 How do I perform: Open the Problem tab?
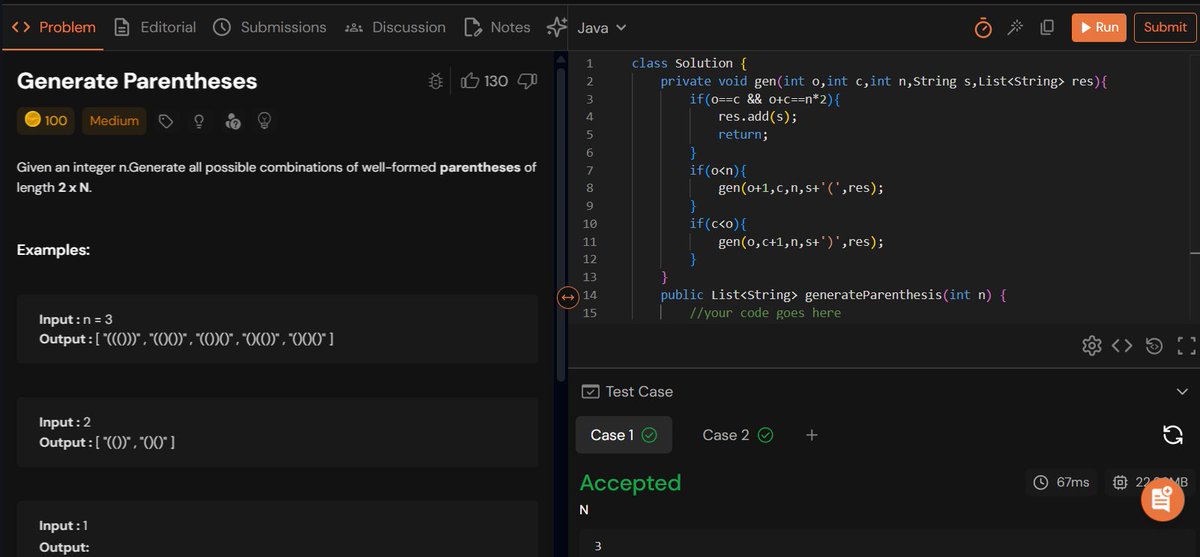(53, 27)
